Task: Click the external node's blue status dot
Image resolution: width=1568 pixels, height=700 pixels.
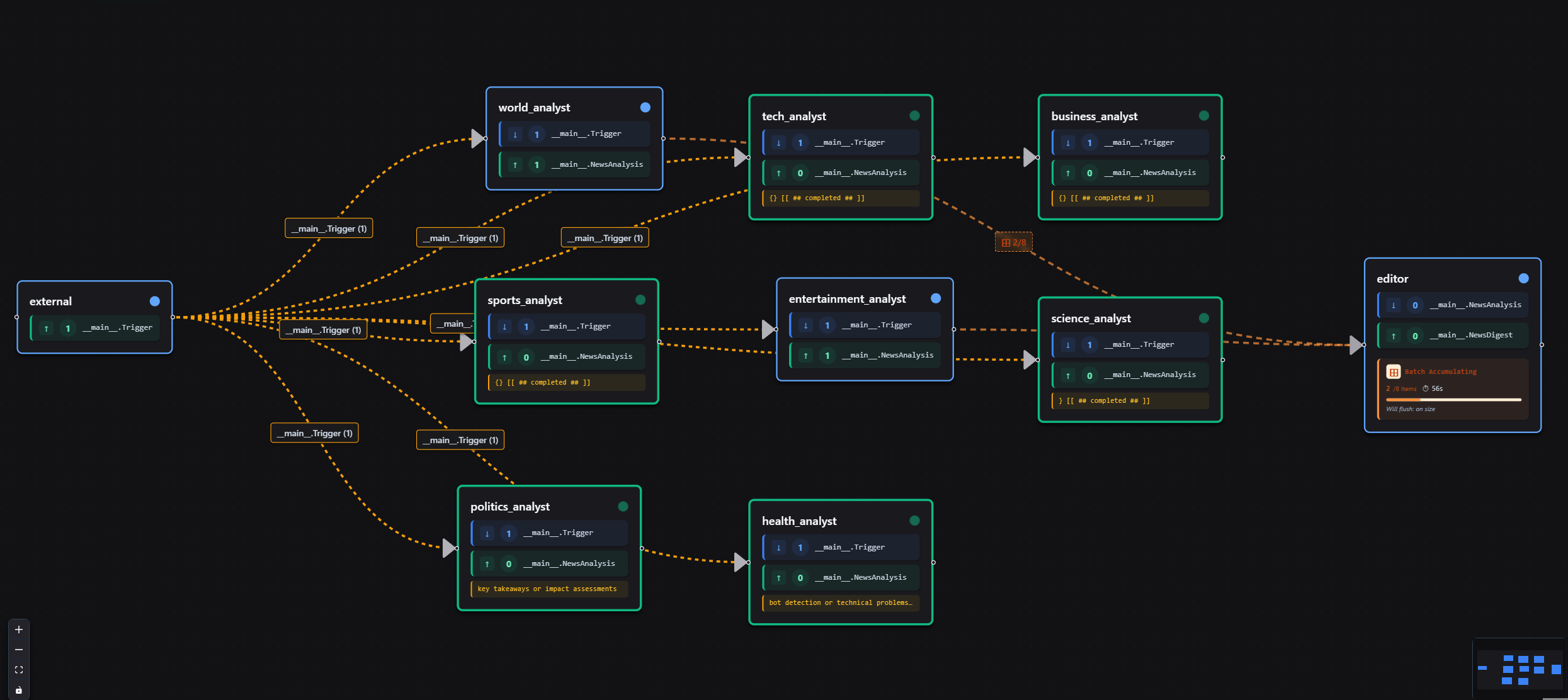Action: click(155, 302)
